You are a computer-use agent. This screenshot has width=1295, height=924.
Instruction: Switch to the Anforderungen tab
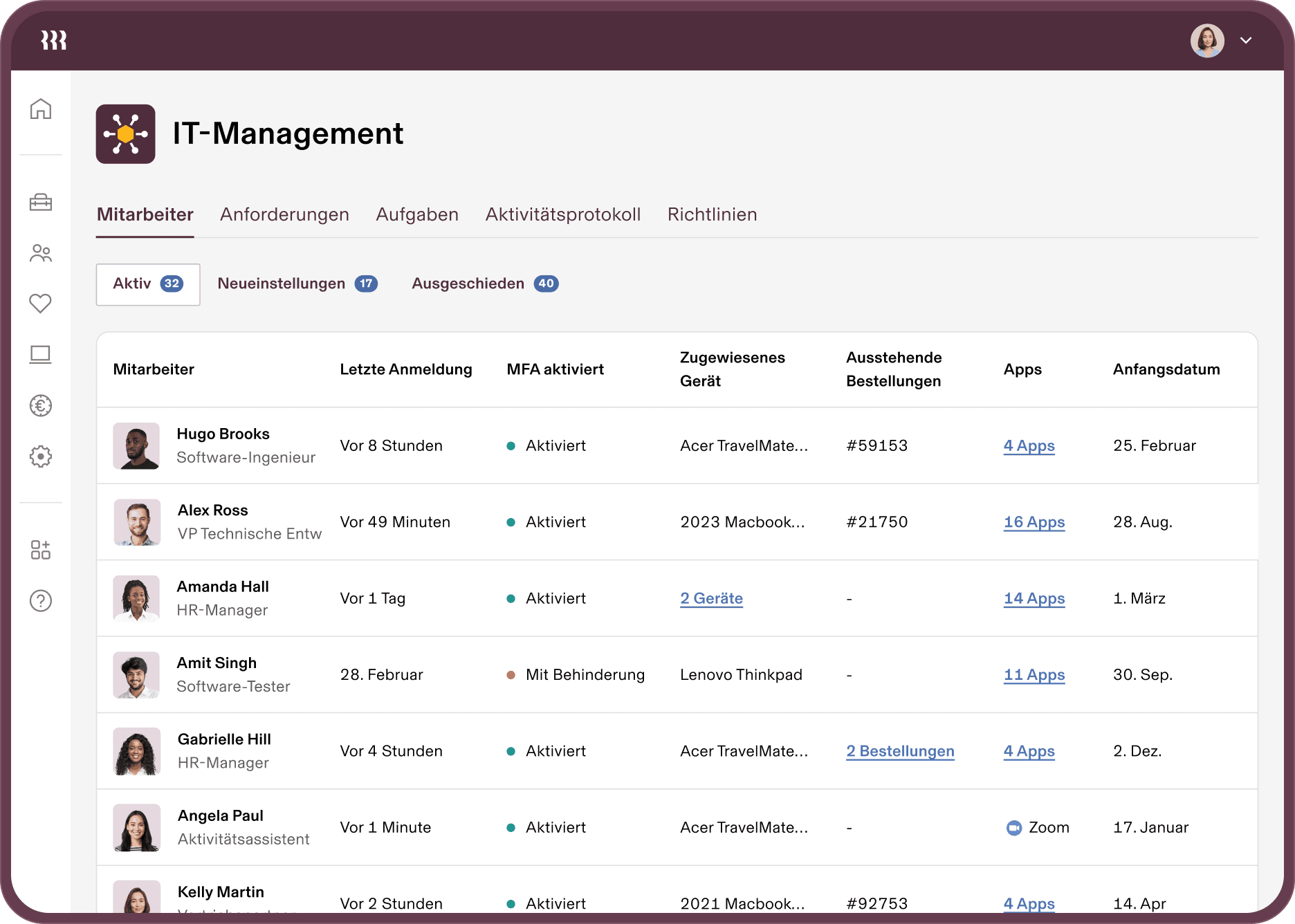284,214
